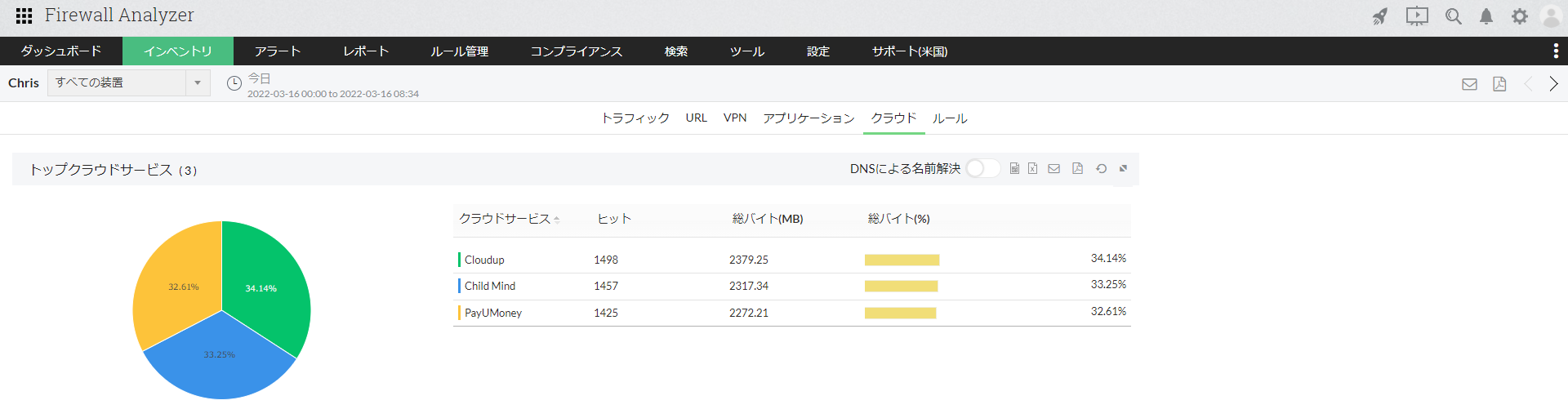This screenshot has width=1568, height=418.
Task: Switch to the アプリケーション tab
Action: 808,118
